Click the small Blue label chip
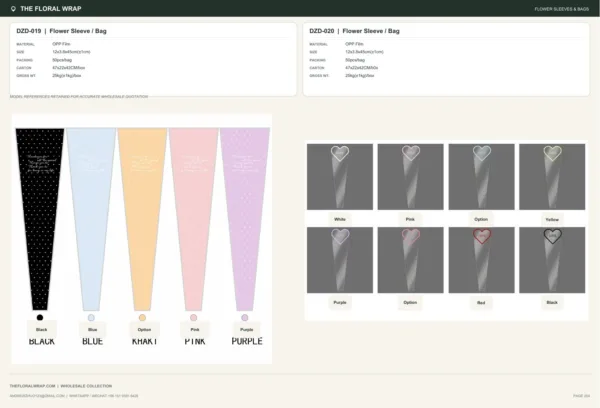Image resolution: width=600 pixels, height=408 pixels. 93,330
